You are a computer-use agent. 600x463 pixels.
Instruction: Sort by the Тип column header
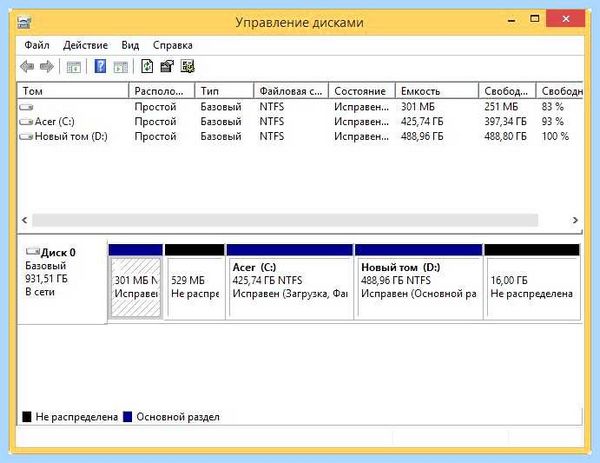coord(224,91)
